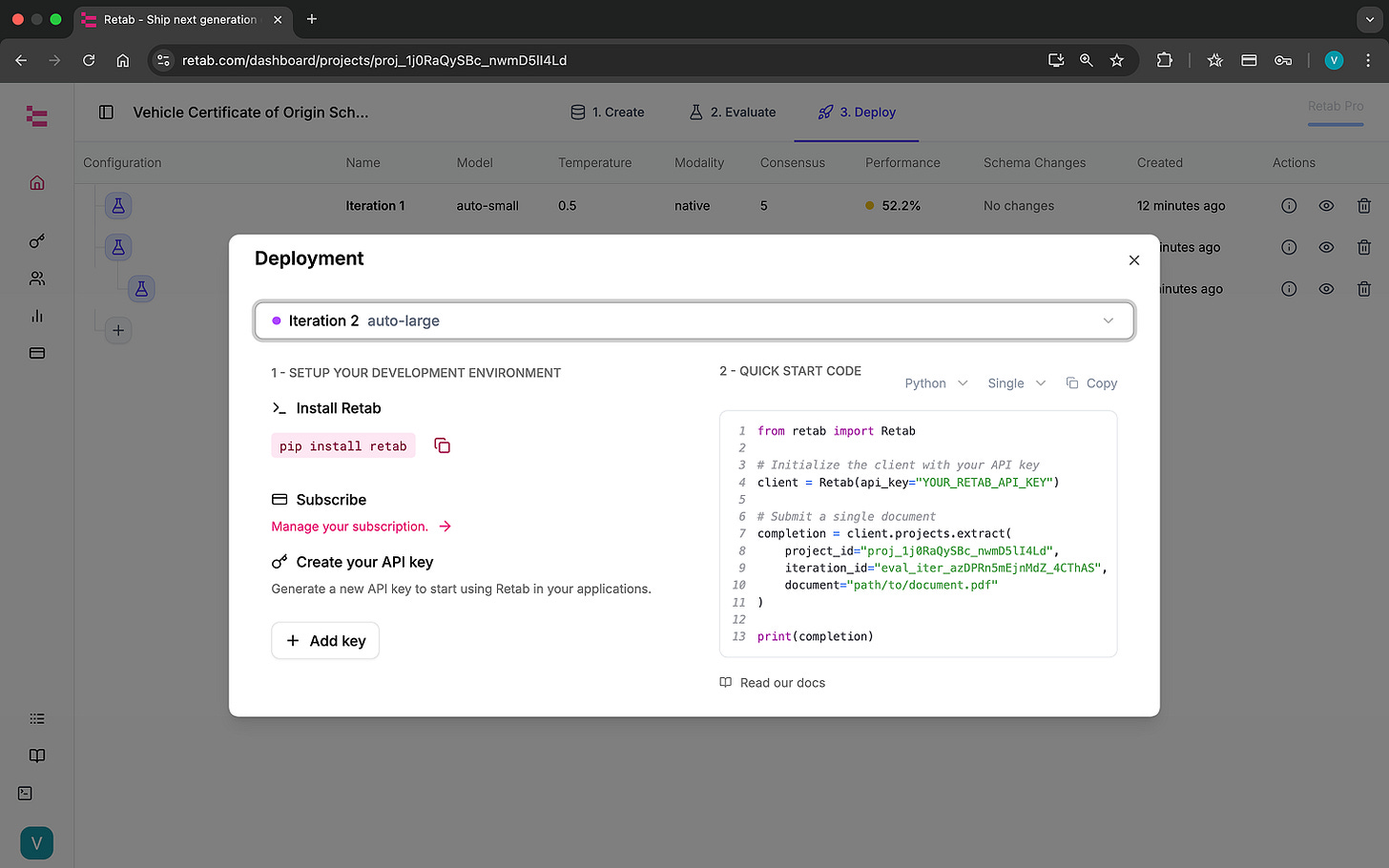Select the 3. Deploy tab
1389x868 pixels.
(x=857, y=113)
